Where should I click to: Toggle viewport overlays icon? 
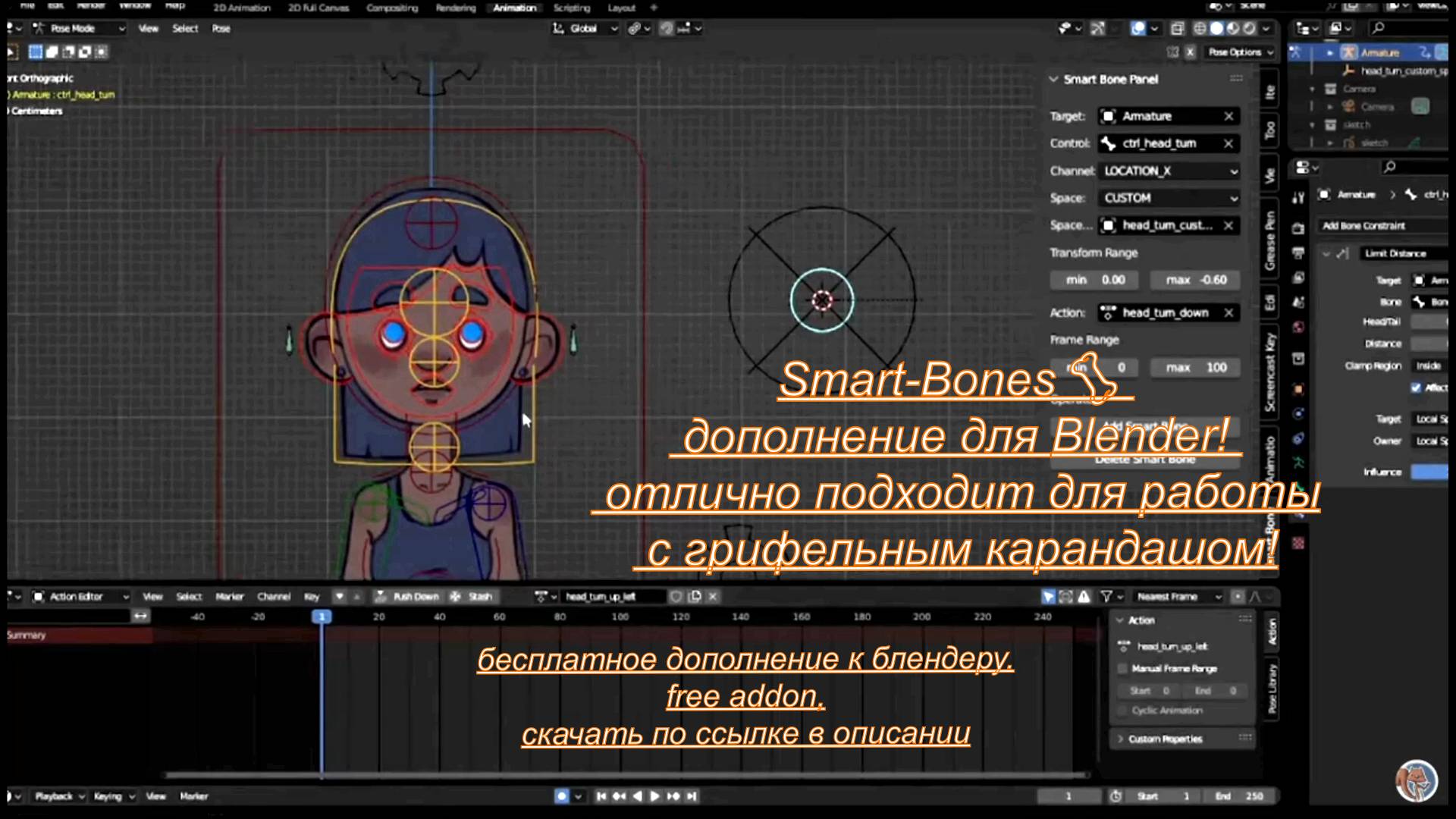pos(1137,28)
